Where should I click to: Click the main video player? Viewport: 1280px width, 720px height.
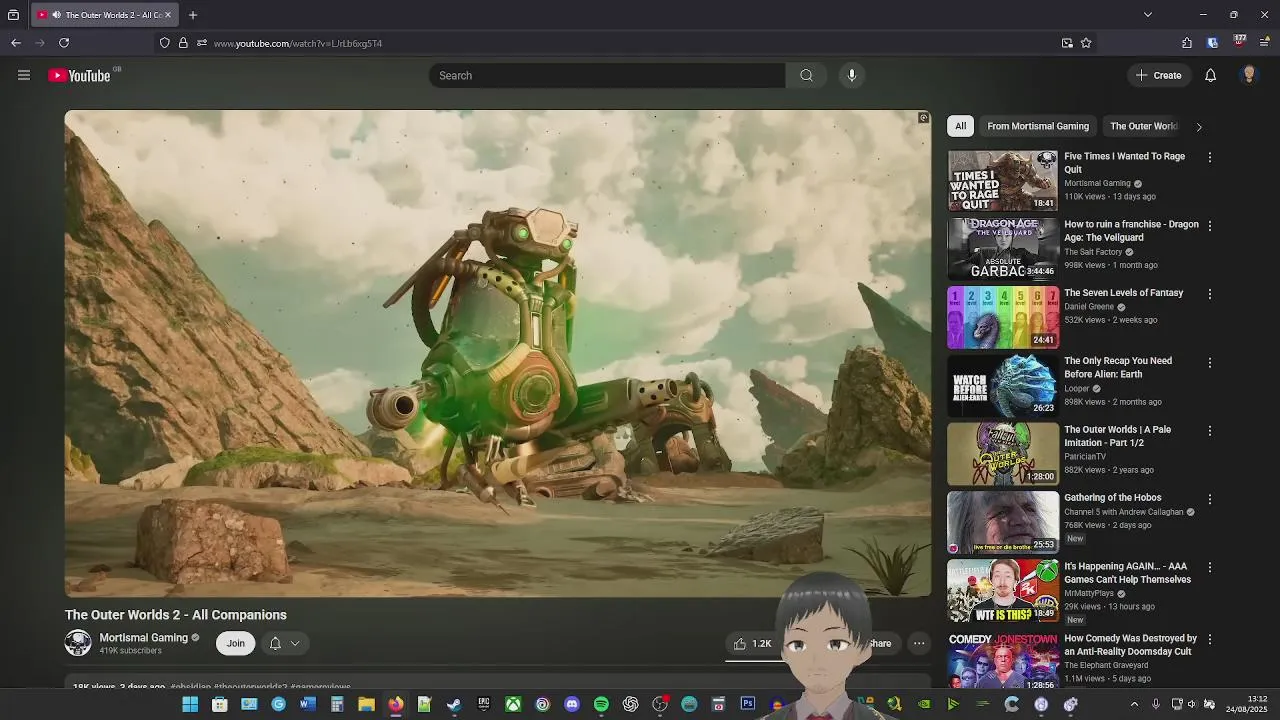498,353
